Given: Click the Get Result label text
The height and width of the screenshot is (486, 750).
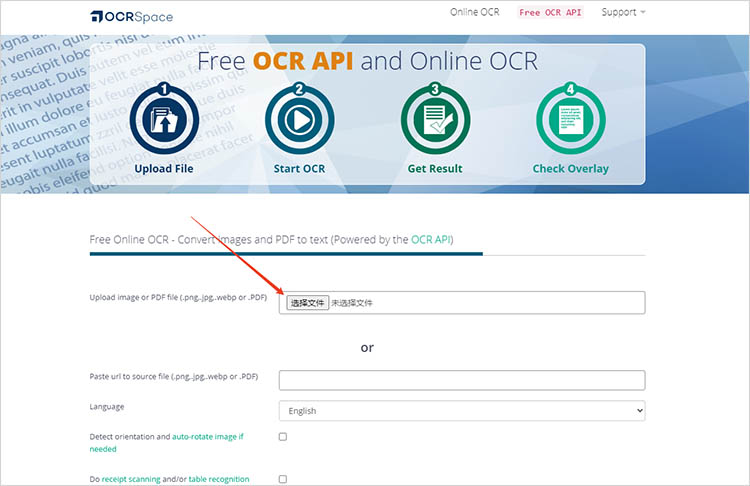Looking at the screenshot, I should (435, 168).
